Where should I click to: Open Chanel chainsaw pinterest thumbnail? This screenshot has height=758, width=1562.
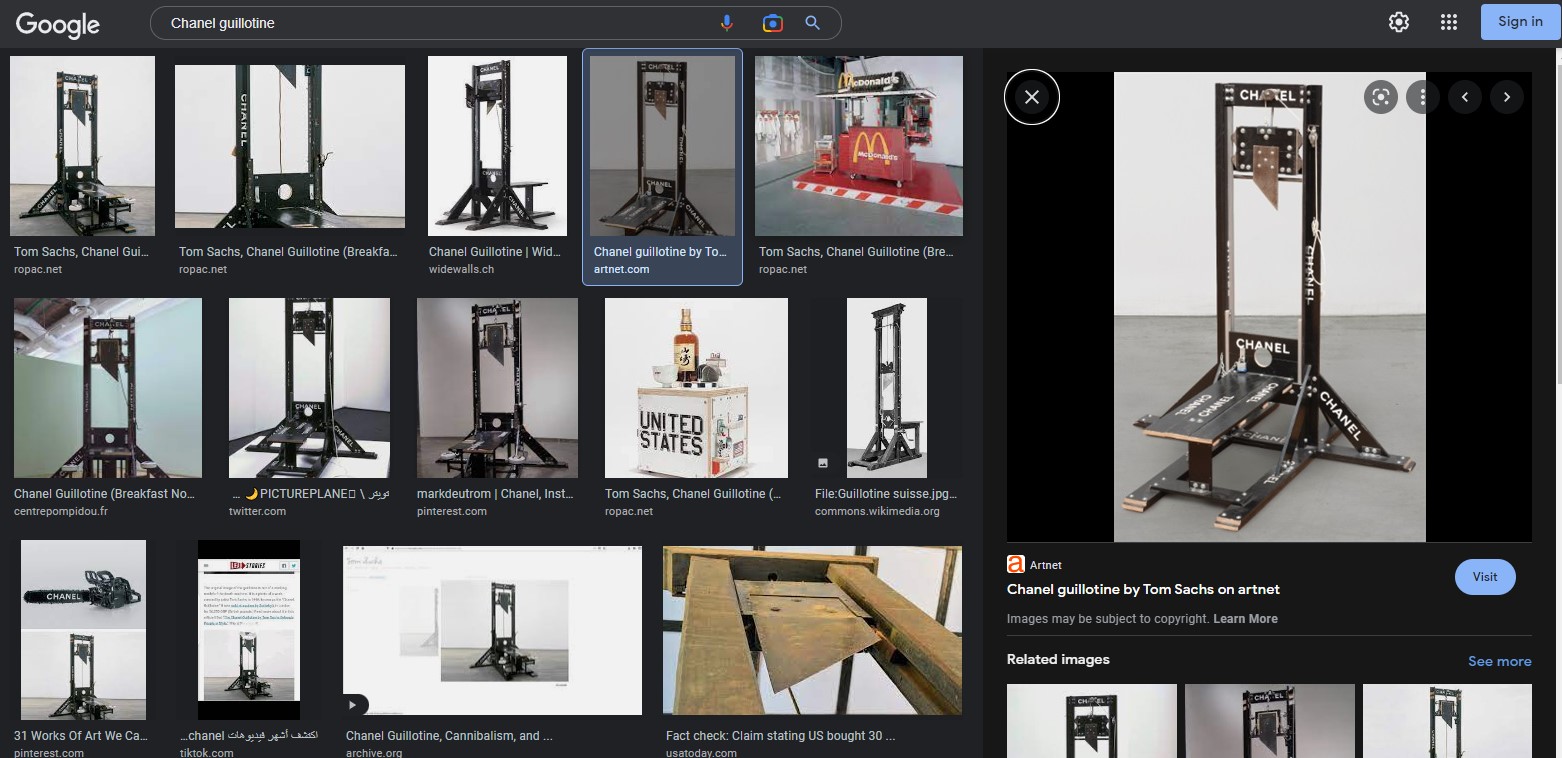(x=83, y=630)
